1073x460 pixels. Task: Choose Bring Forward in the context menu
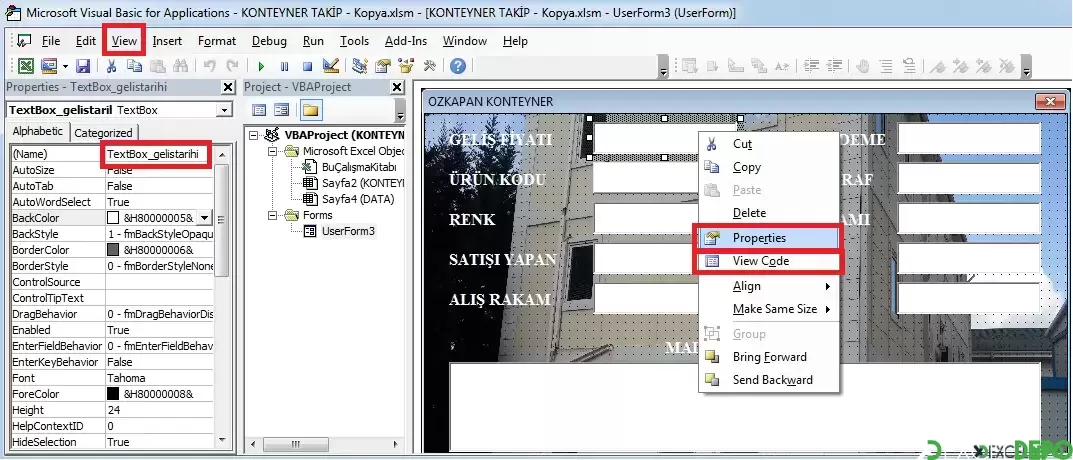[x=768, y=357]
